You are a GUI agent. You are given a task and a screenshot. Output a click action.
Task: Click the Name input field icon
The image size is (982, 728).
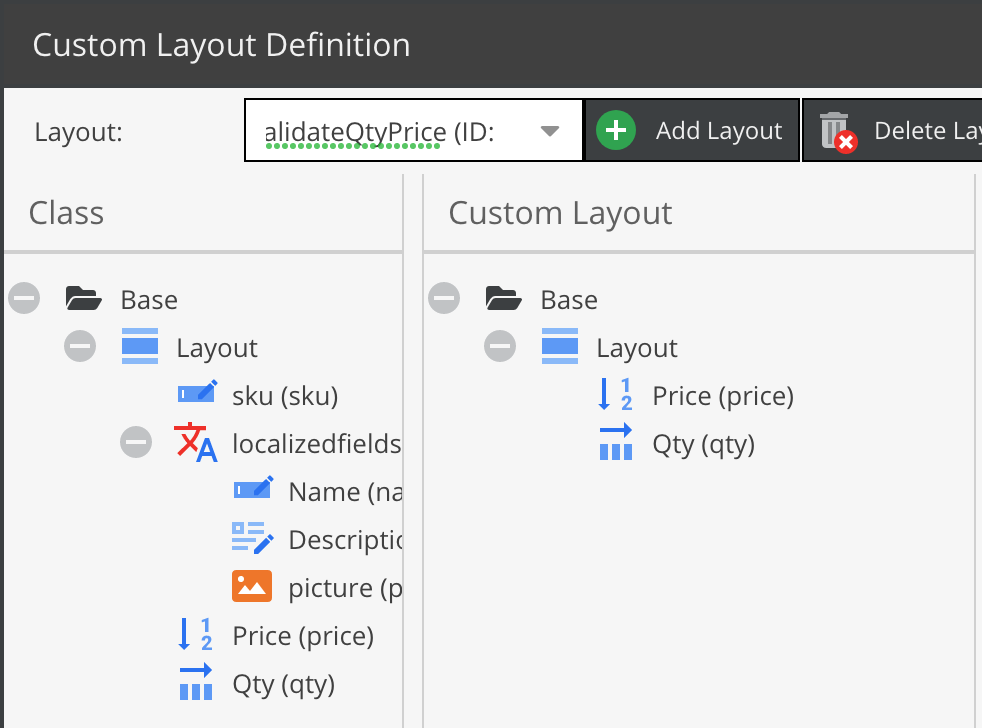tap(252, 491)
